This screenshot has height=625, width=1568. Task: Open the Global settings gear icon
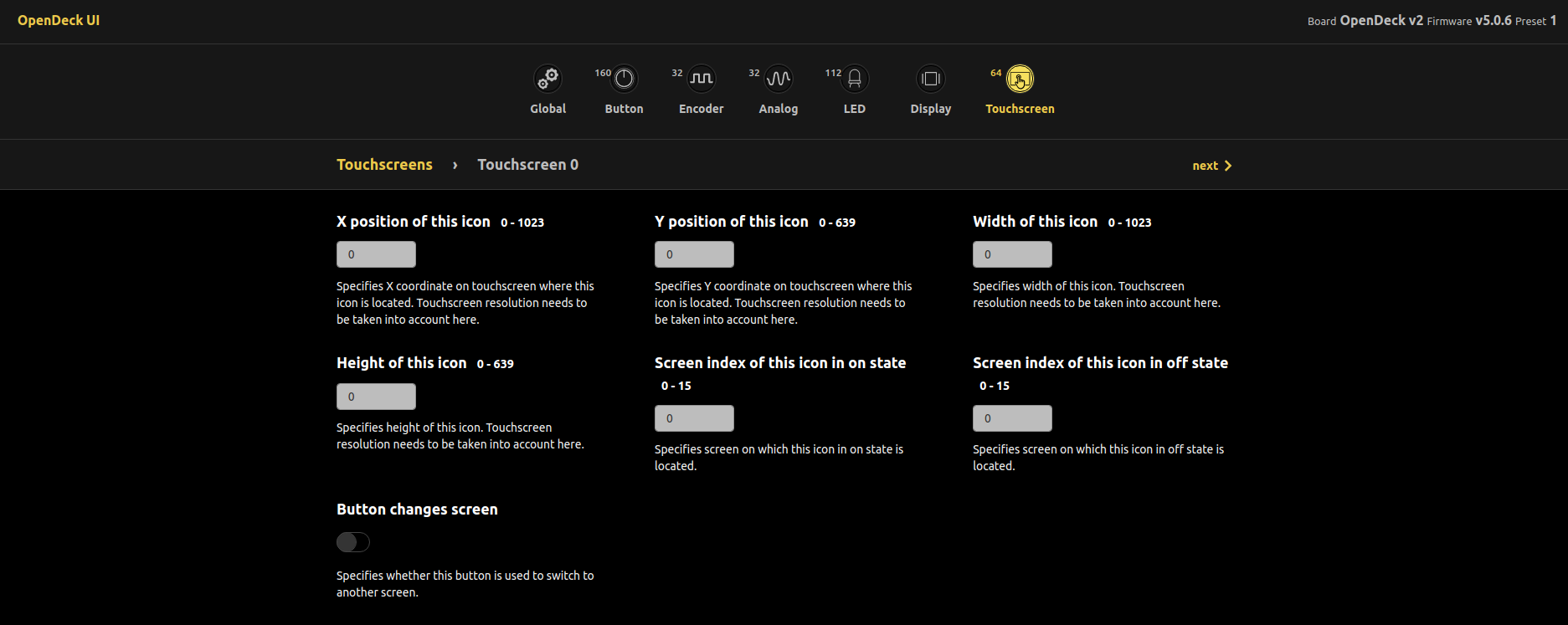[548, 79]
